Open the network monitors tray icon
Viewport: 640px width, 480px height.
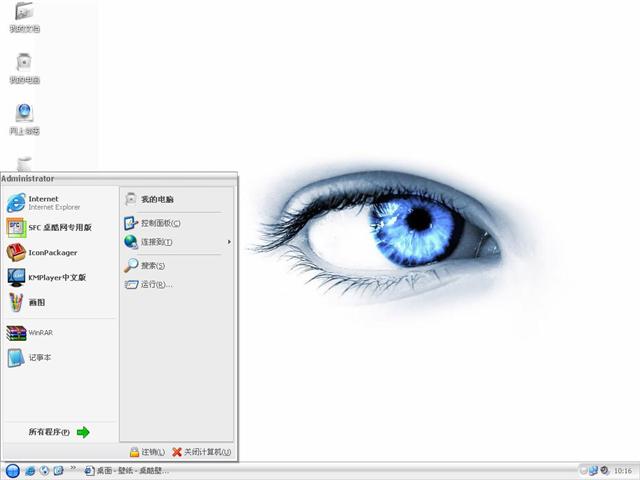click(593, 471)
